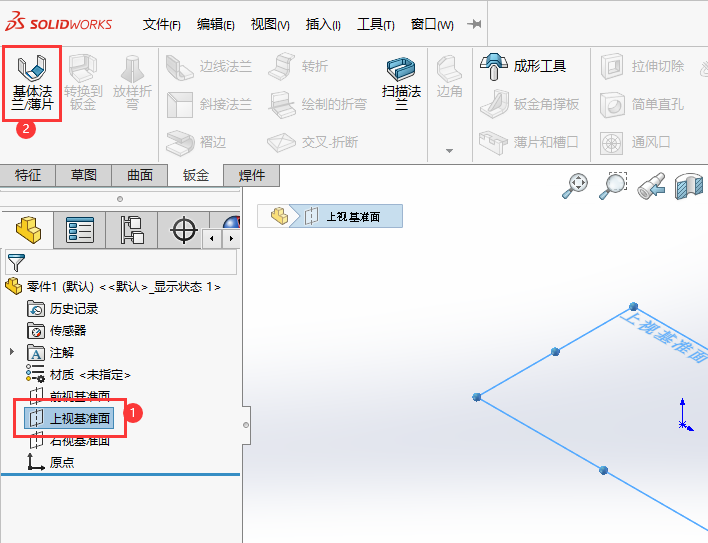Screen dimensions: 708x543
Task: Select 传感器 in feature tree
Action: (56, 331)
